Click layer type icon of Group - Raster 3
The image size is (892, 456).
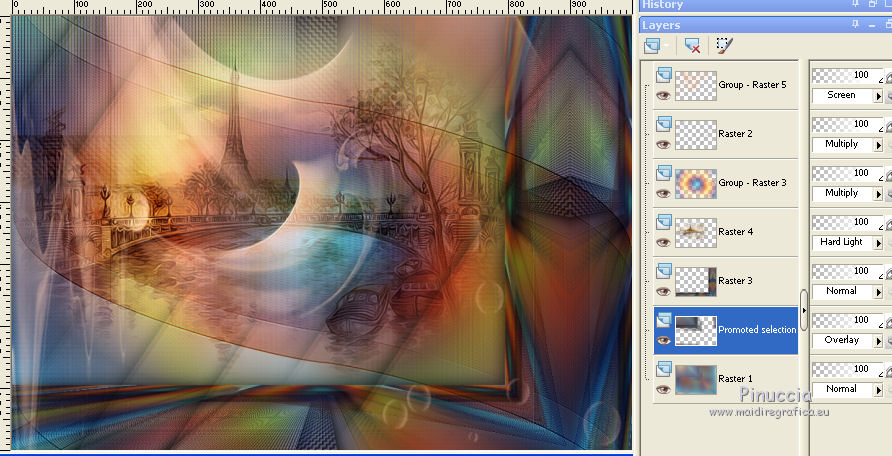click(x=663, y=172)
